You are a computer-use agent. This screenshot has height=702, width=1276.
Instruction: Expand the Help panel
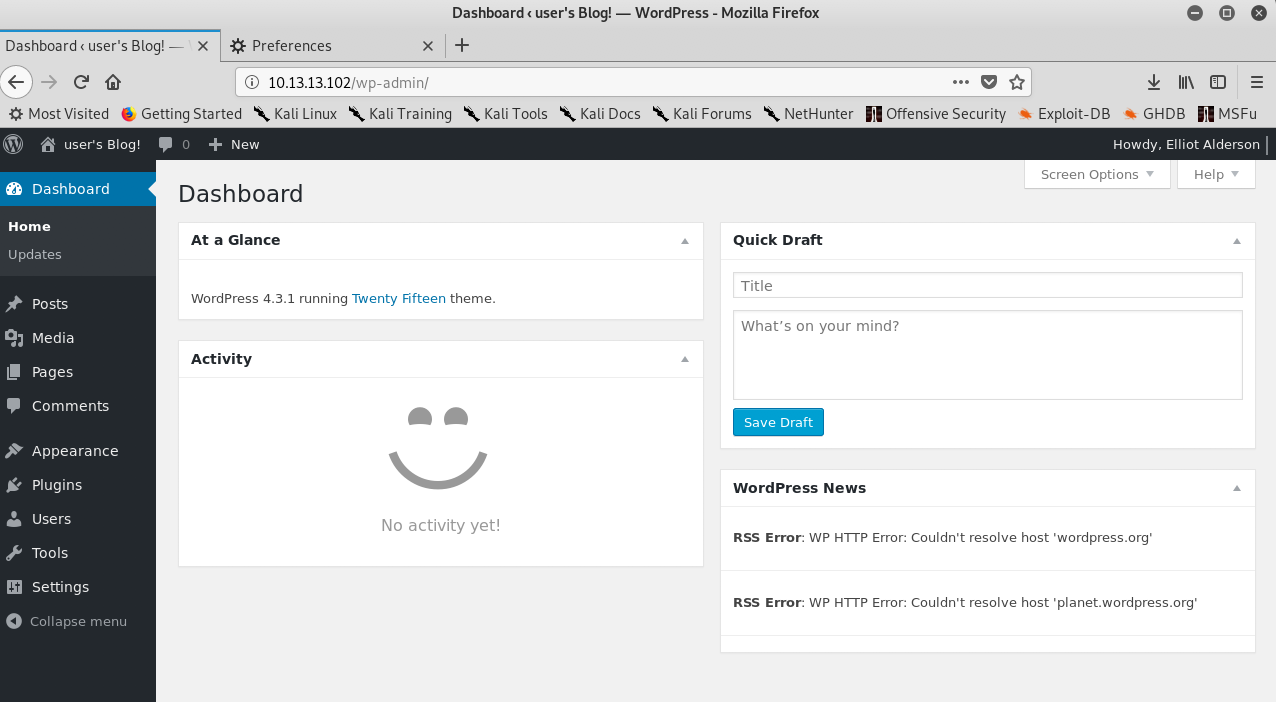tap(1216, 174)
